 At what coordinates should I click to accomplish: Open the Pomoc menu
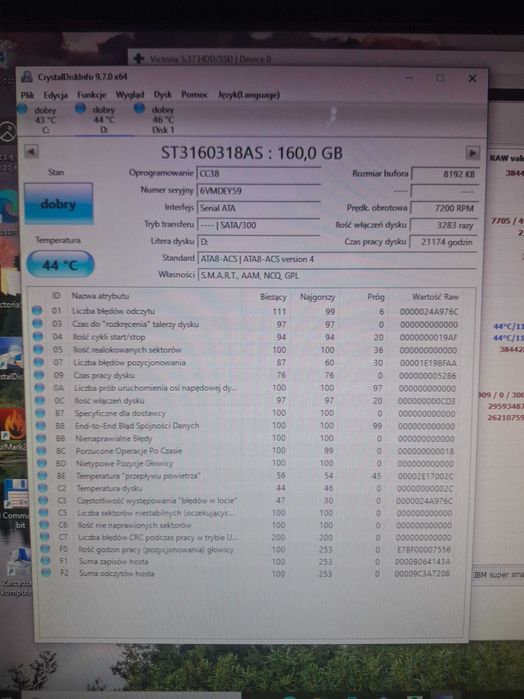coord(194,95)
